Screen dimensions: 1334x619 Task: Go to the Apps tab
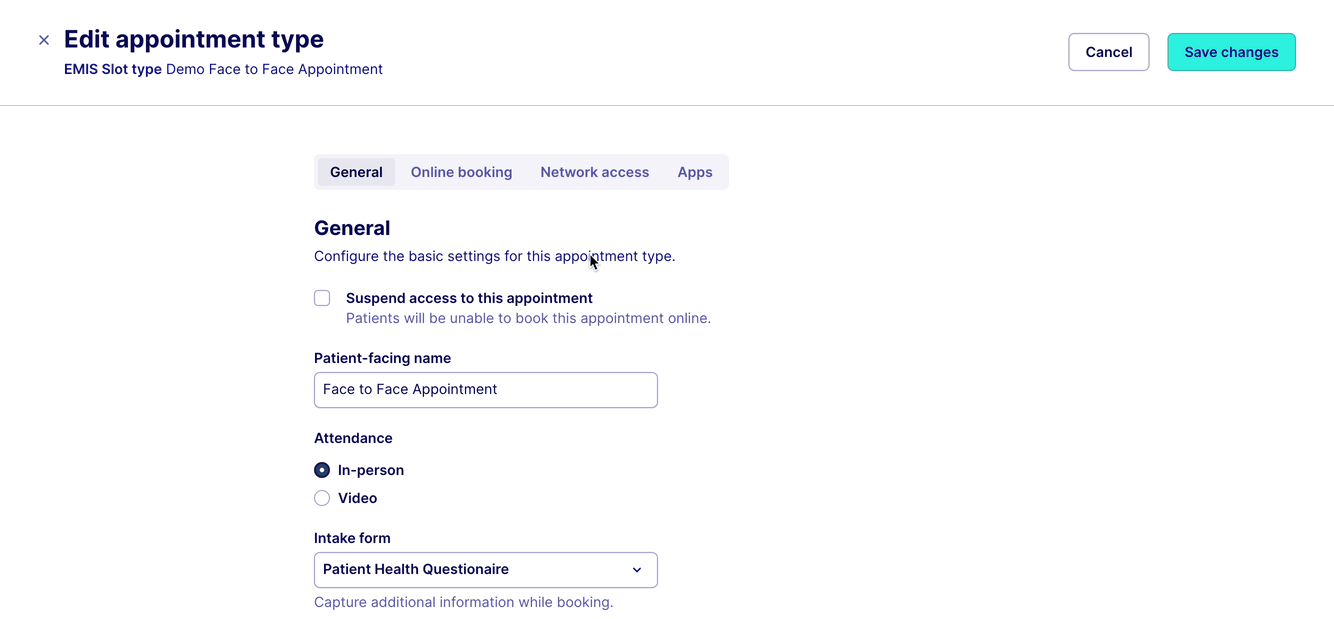pos(695,172)
